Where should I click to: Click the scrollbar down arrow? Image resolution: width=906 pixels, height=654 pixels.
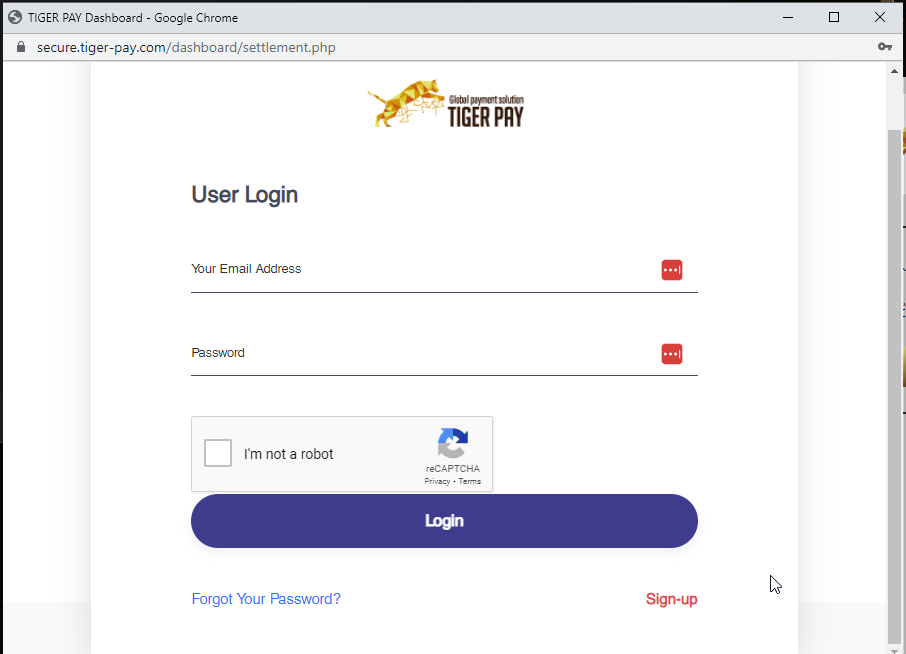point(894,651)
